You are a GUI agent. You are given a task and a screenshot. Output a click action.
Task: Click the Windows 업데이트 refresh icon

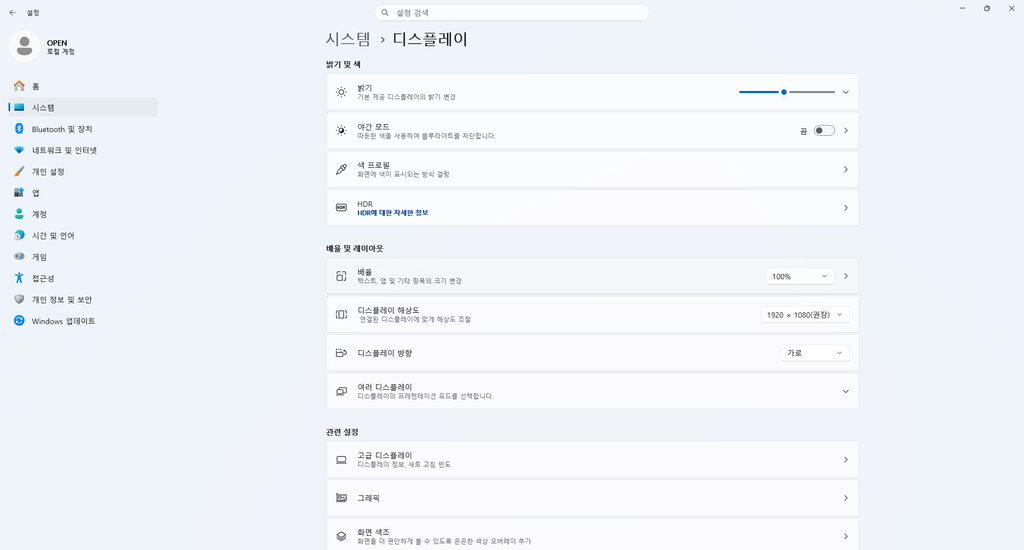coord(19,321)
